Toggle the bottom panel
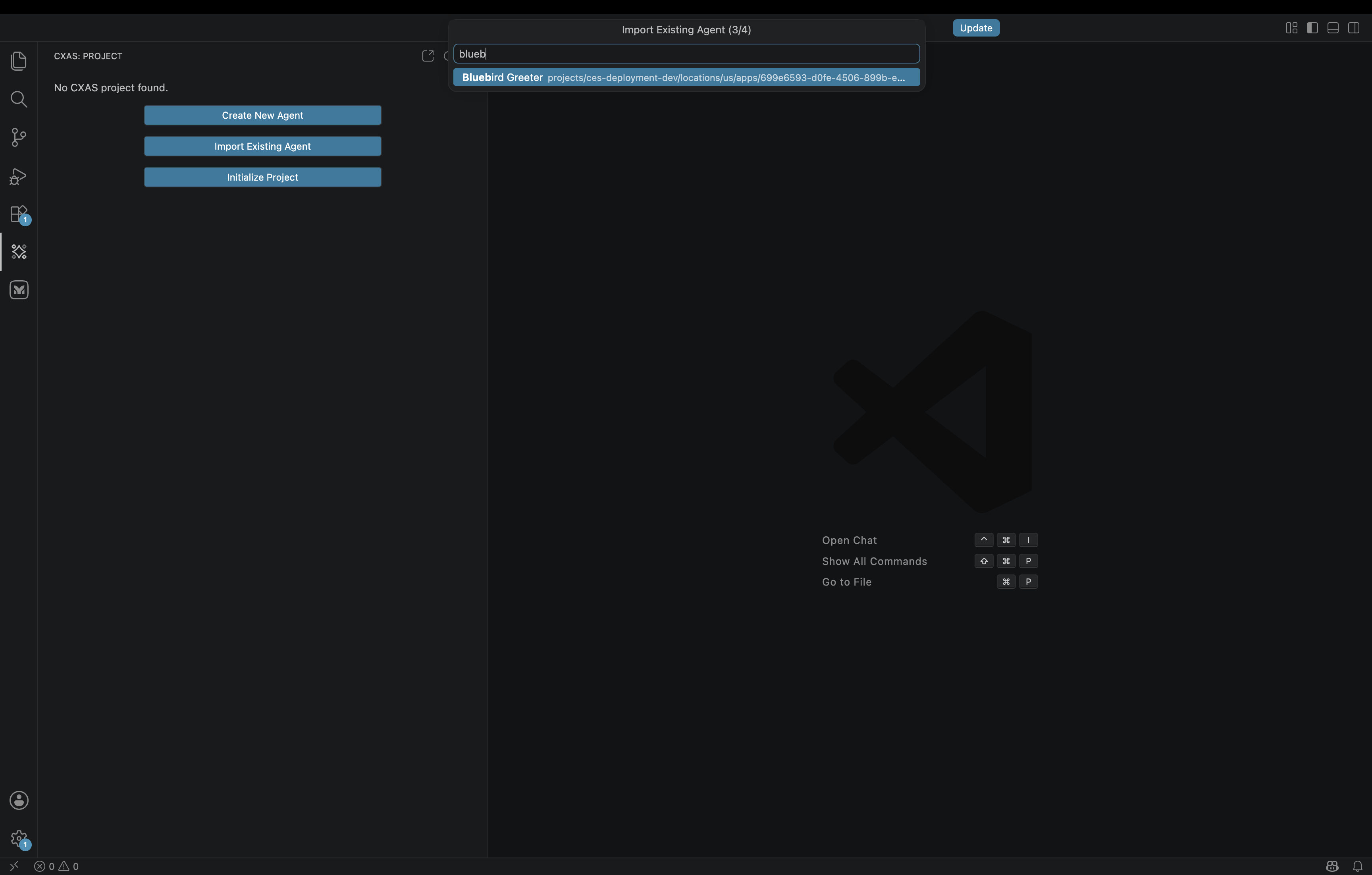 (1333, 28)
